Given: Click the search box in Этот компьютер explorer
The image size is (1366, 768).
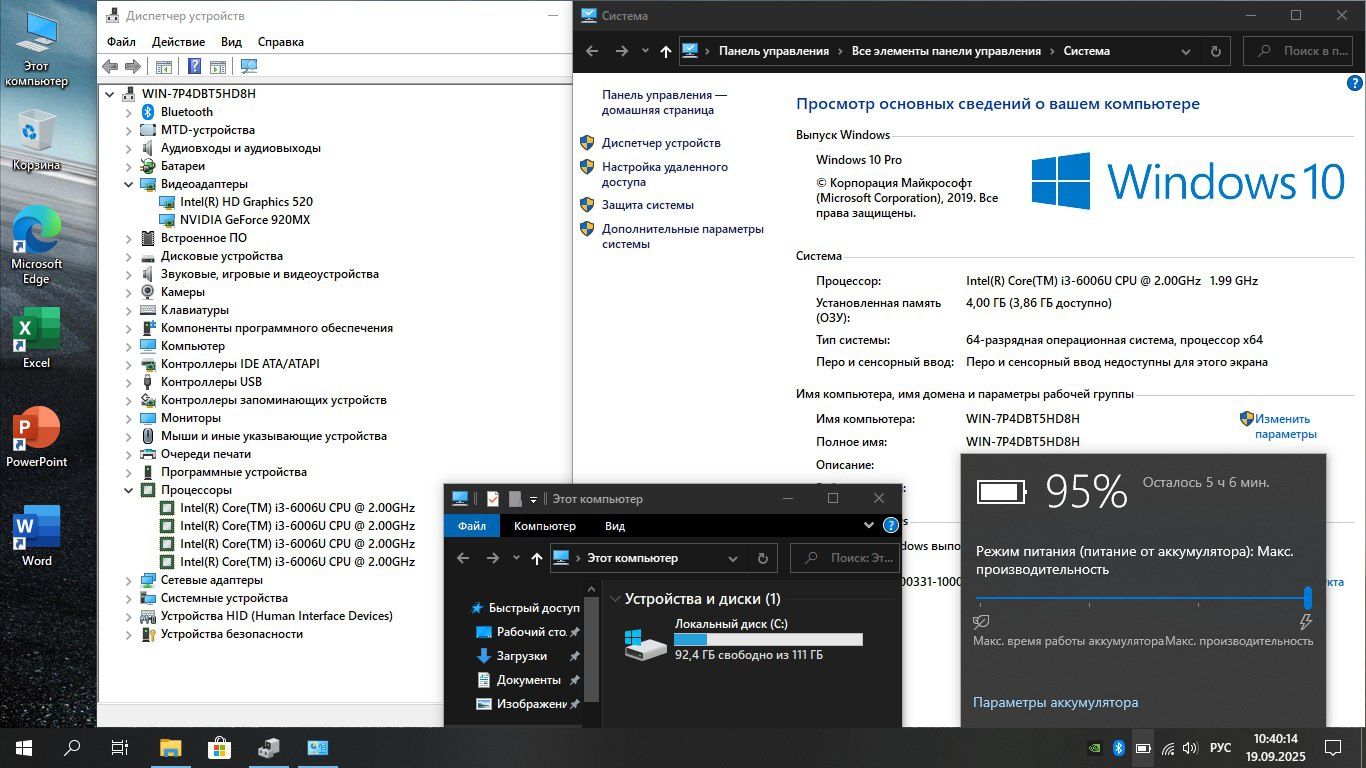Looking at the screenshot, I should (x=844, y=558).
